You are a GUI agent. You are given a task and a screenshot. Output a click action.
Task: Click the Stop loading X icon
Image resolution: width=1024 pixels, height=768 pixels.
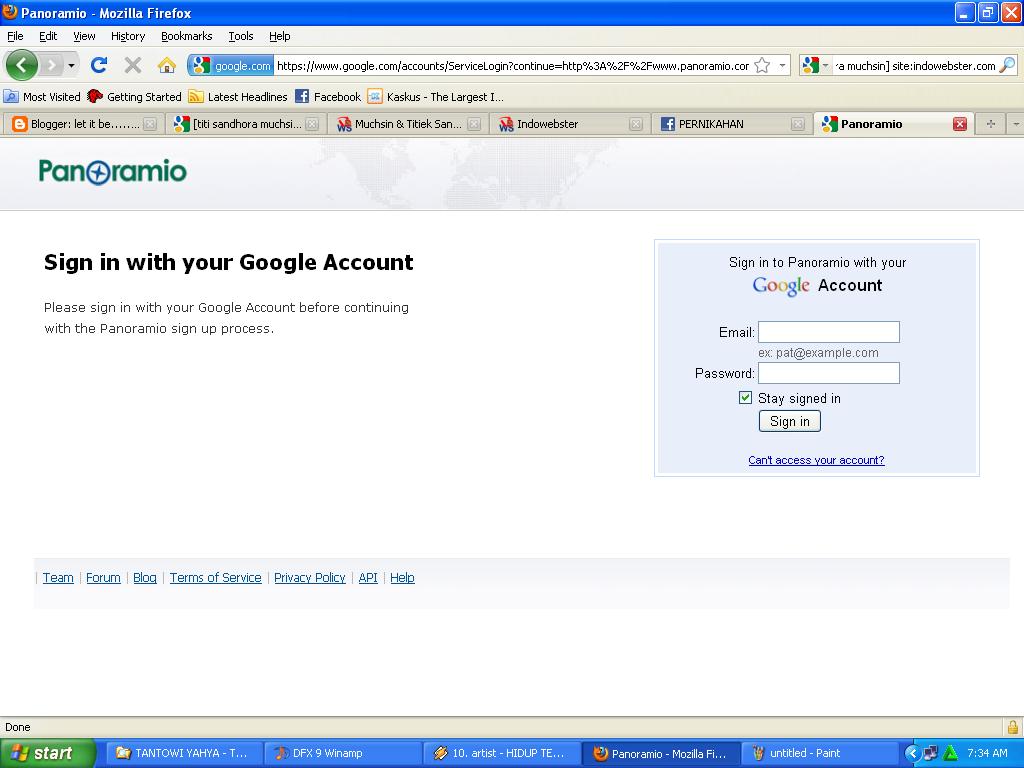pos(133,65)
